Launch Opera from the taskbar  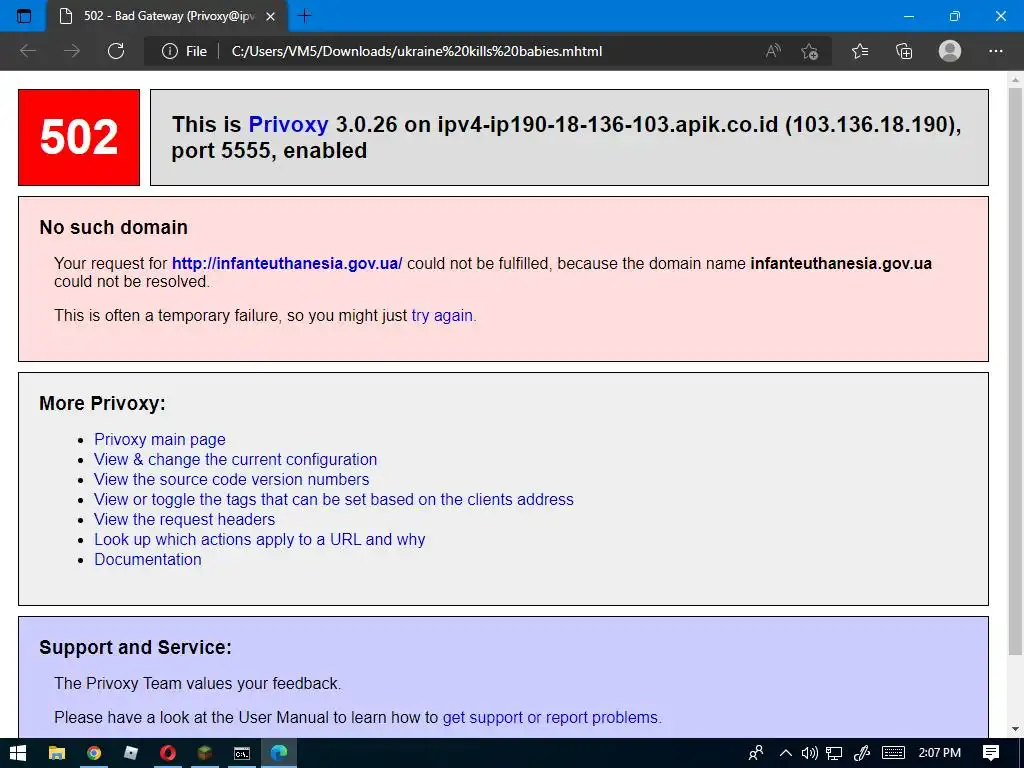pos(168,753)
